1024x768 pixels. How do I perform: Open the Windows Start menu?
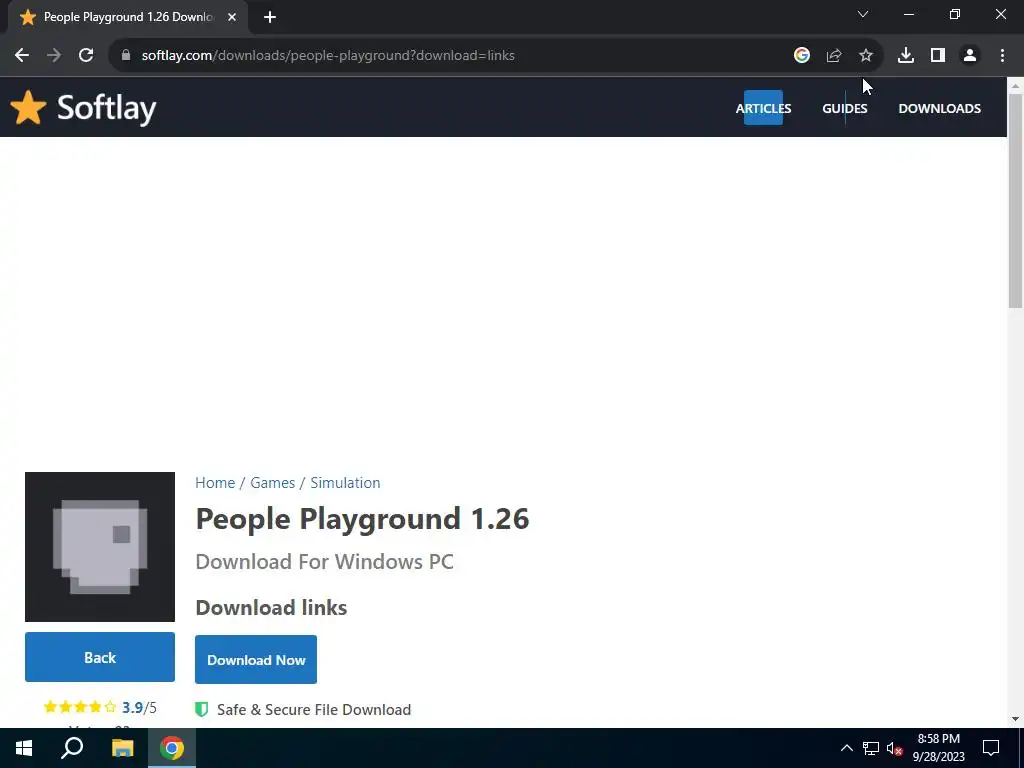point(24,748)
